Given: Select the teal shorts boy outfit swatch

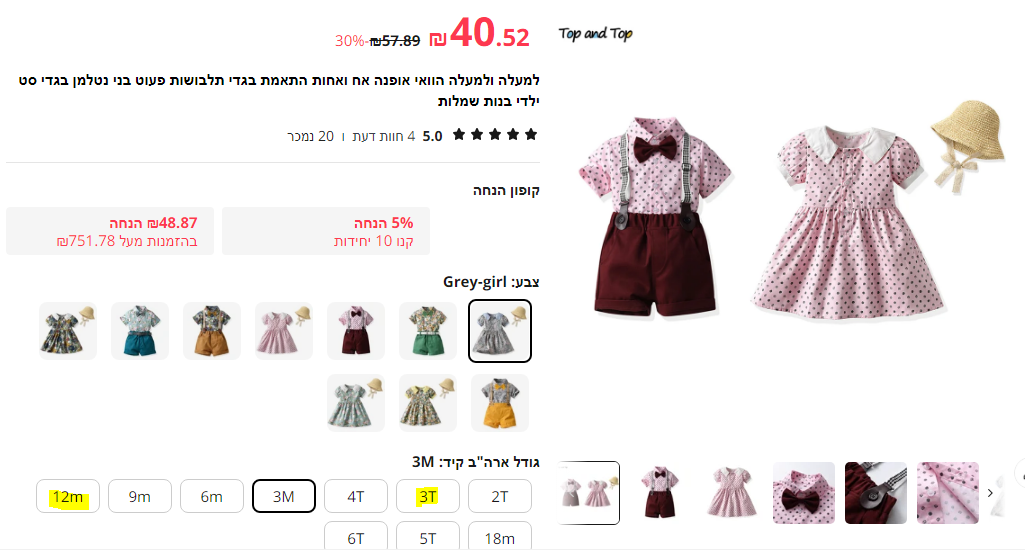Looking at the screenshot, I should 140,331.
